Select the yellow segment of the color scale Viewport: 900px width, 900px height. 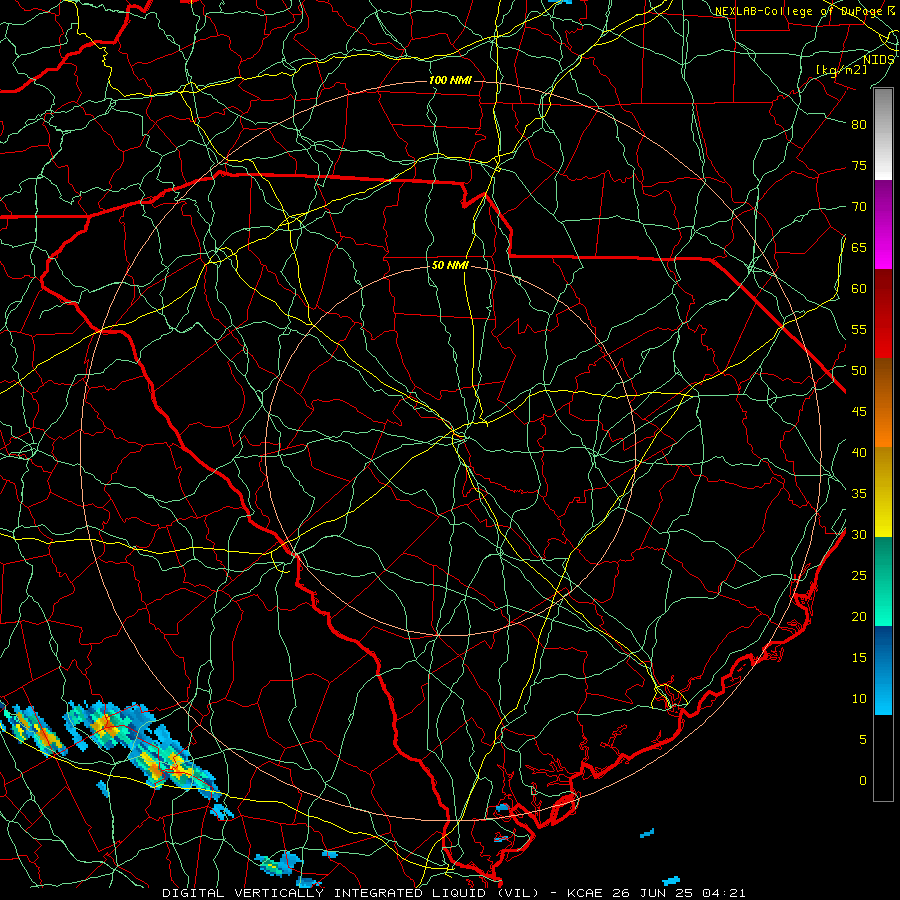pos(883,492)
